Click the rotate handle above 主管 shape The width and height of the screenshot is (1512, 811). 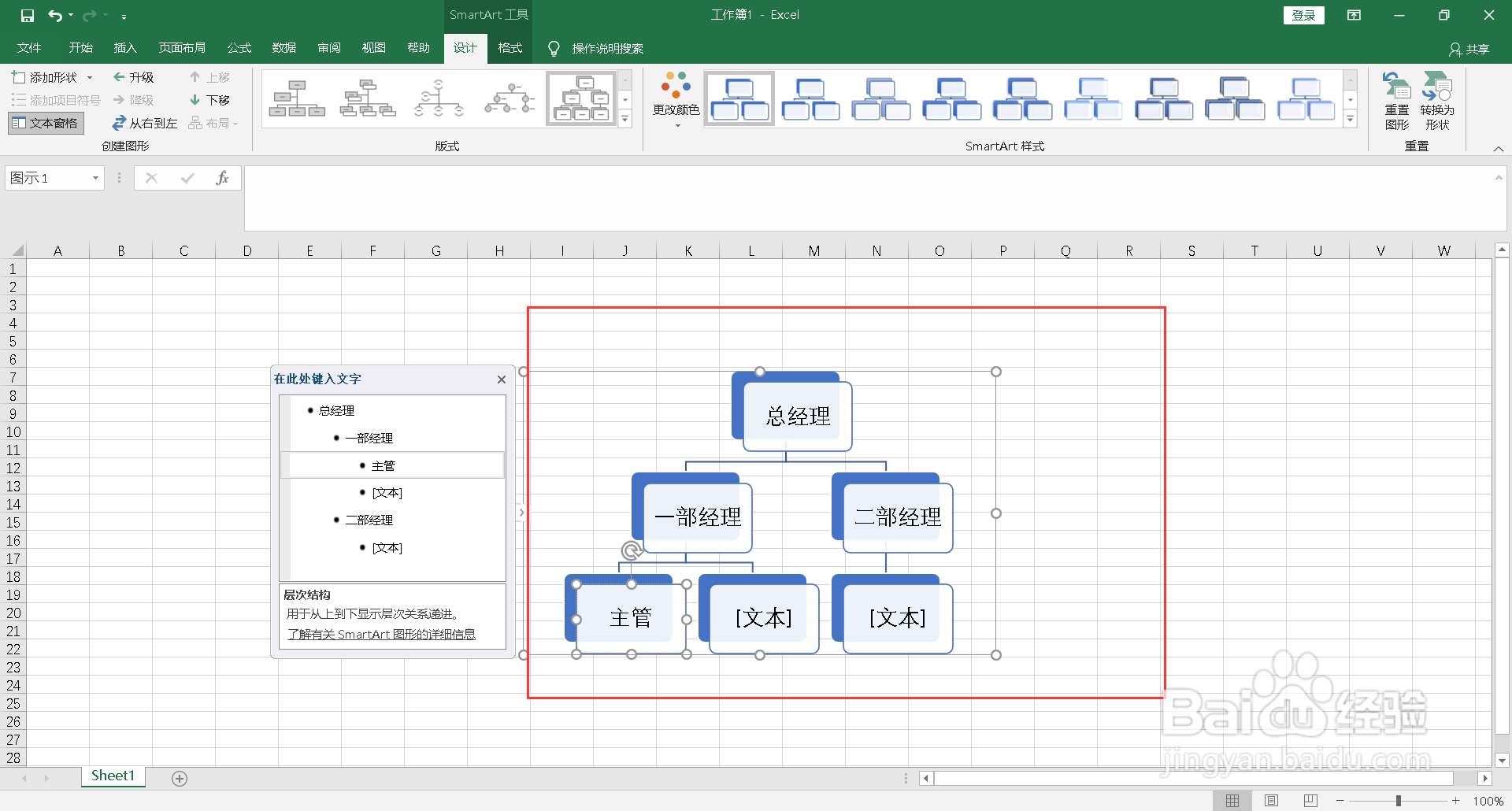(x=631, y=550)
